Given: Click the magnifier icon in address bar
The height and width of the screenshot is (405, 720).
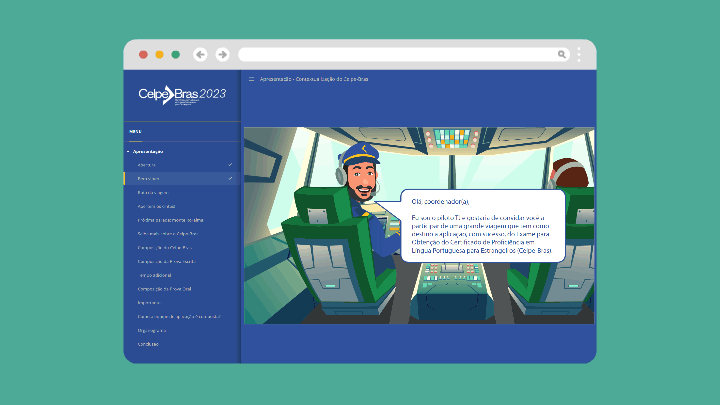Looking at the screenshot, I should click(x=562, y=54).
